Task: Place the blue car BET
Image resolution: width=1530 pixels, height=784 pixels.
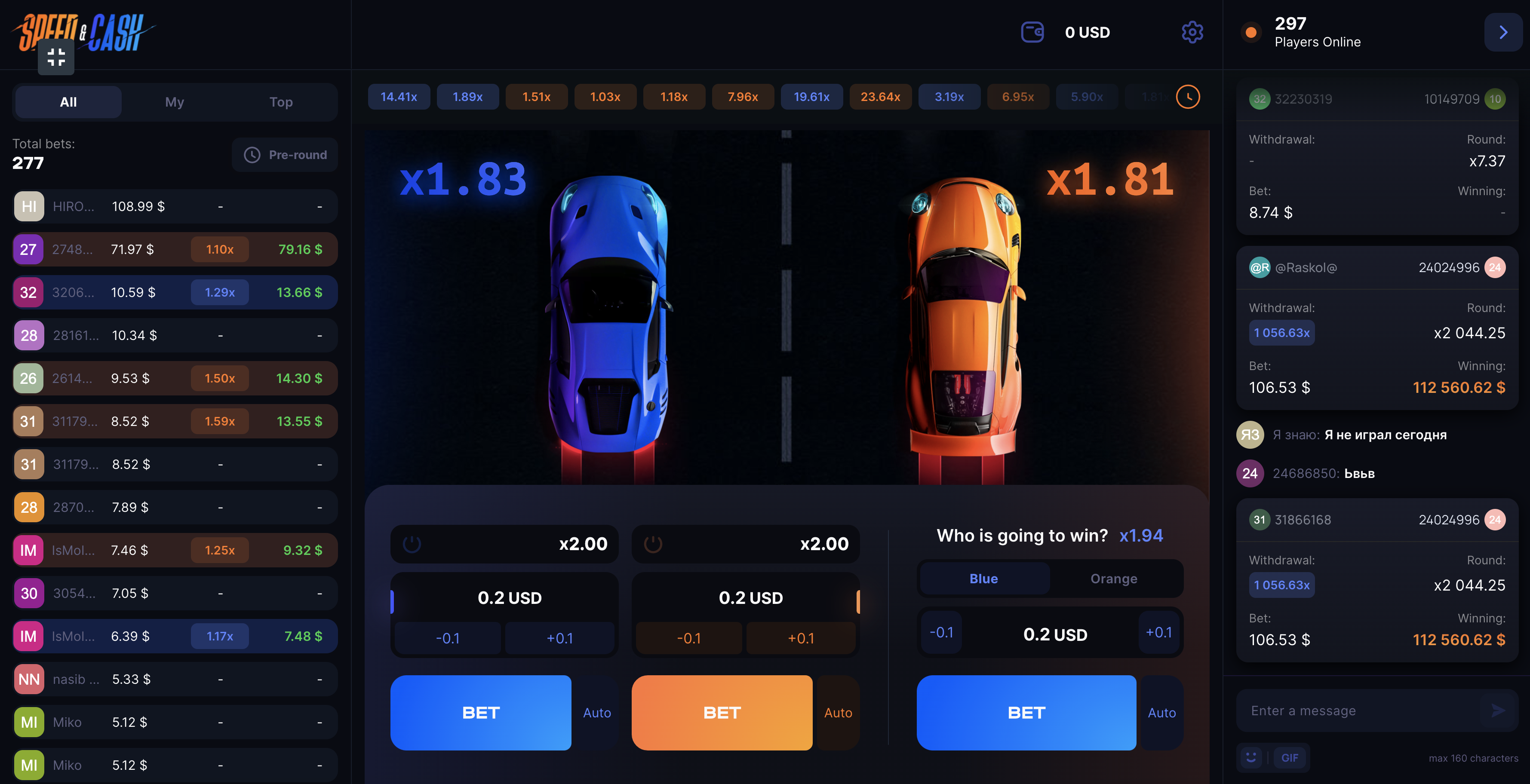Action: 480,713
